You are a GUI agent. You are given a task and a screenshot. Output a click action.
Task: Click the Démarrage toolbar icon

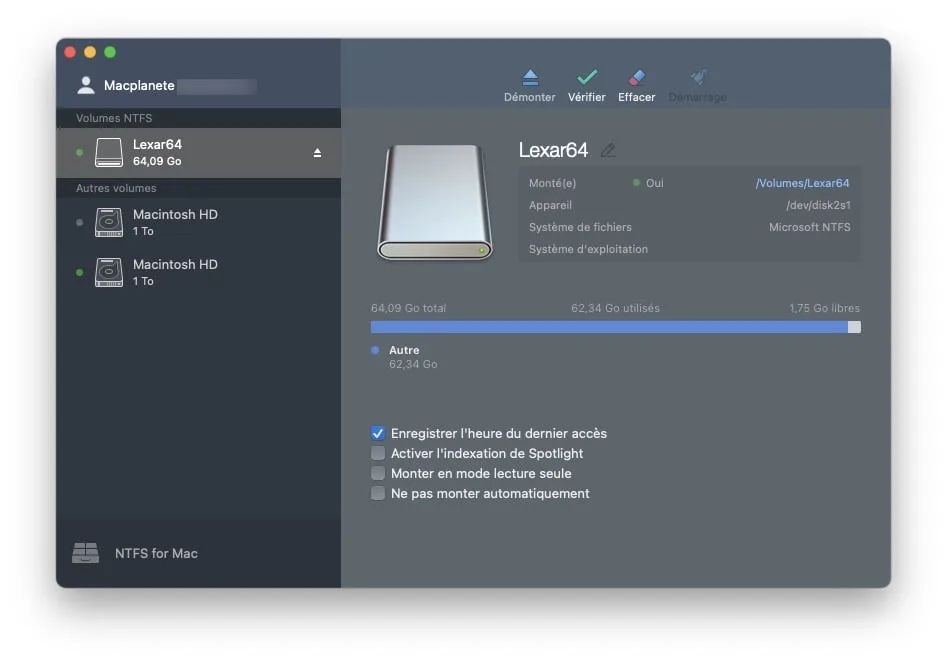697,85
